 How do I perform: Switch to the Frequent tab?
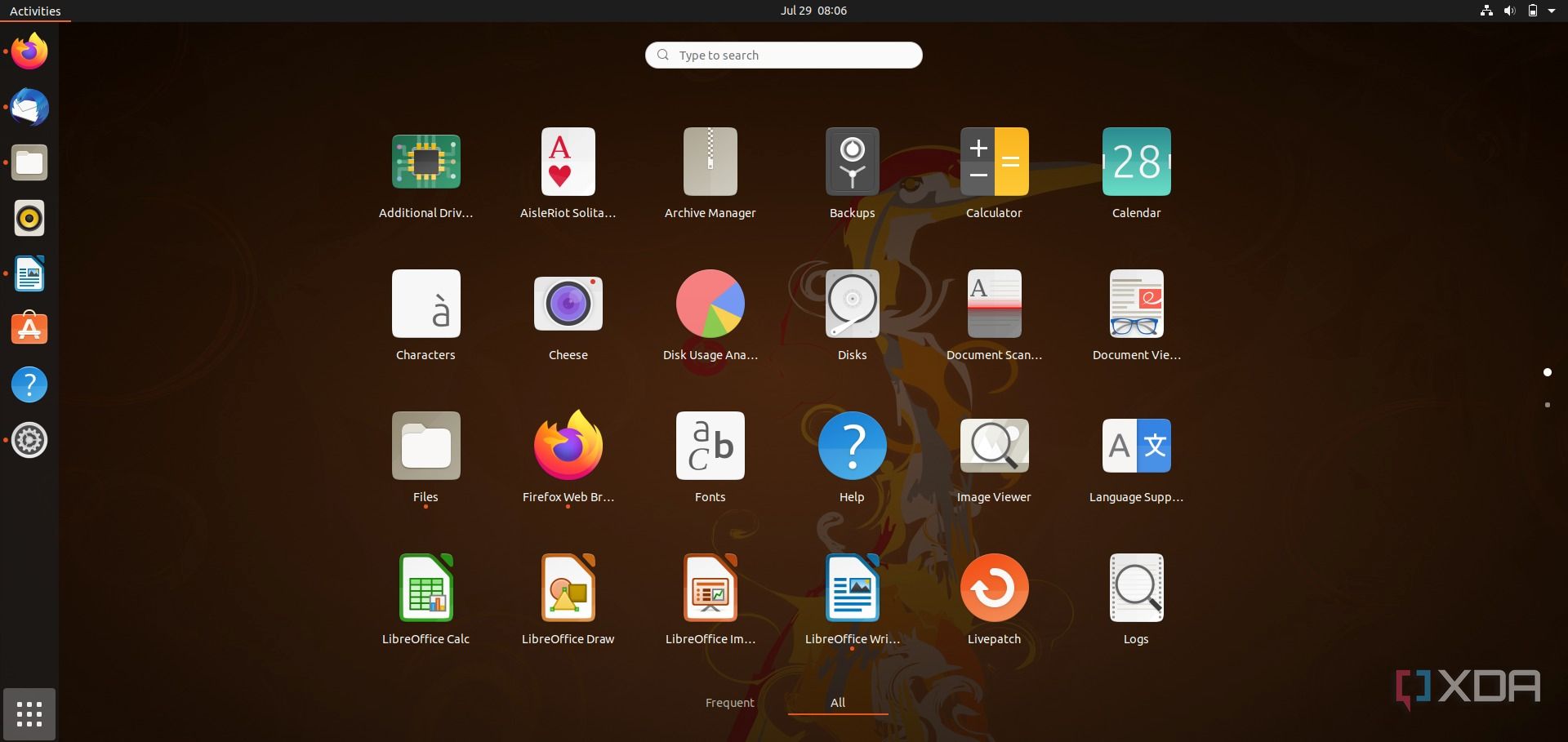[x=729, y=703]
